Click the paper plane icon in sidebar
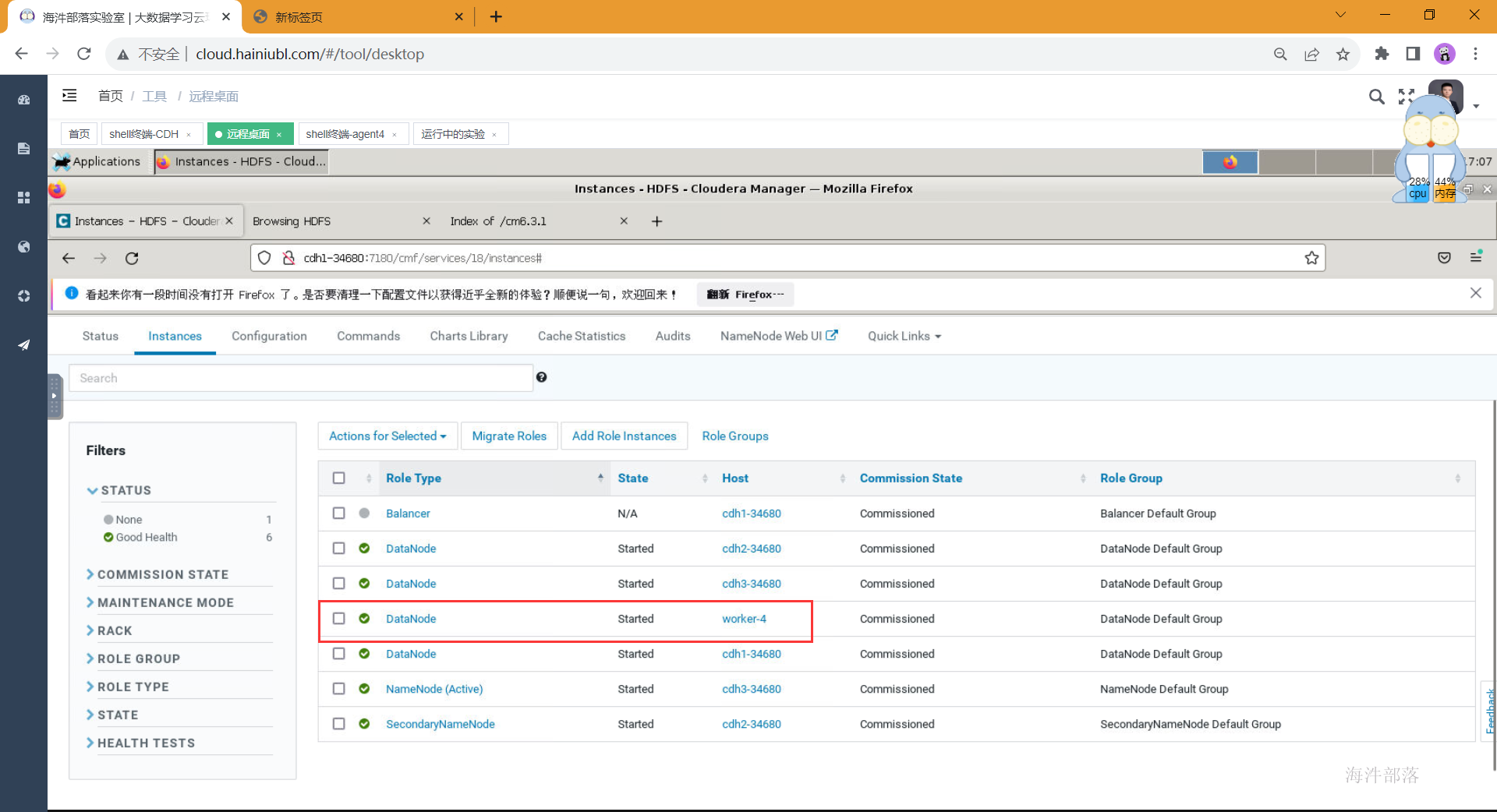Image resolution: width=1497 pixels, height=812 pixels. tap(23, 345)
